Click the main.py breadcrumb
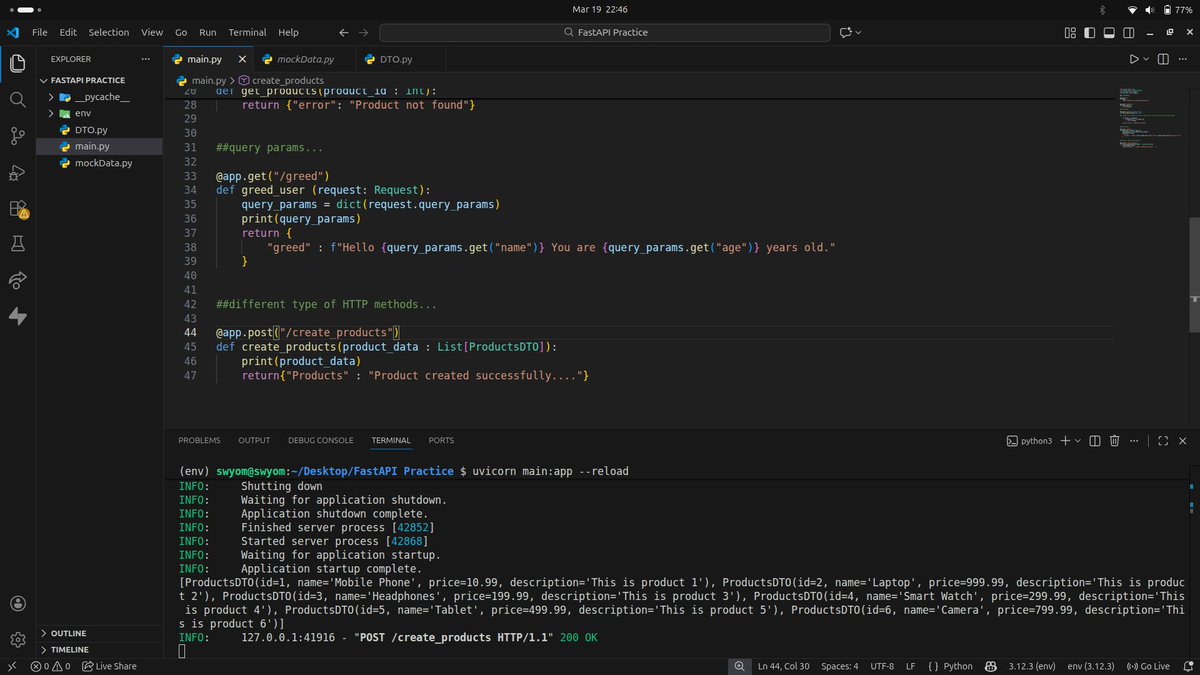Viewport: 1200px width, 675px height. point(202,80)
